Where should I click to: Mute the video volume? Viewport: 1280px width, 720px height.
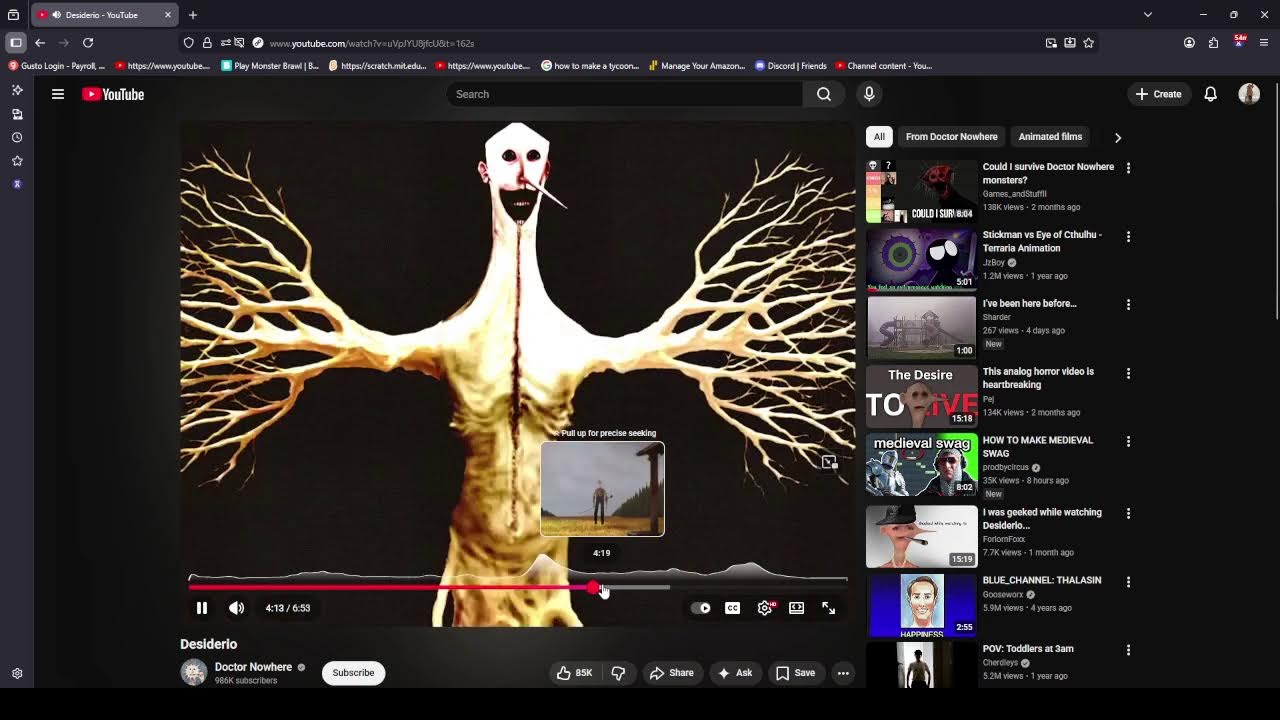pos(236,608)
